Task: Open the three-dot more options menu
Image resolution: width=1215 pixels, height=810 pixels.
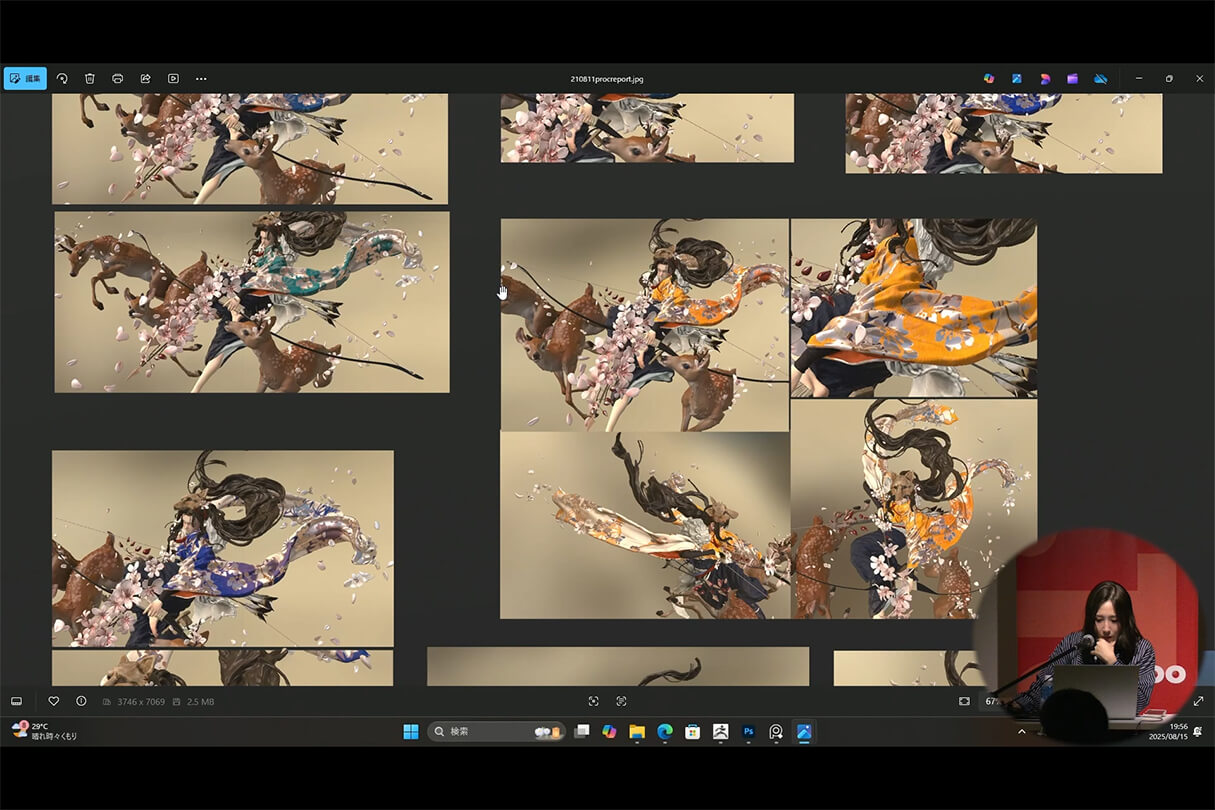Action: point(201,78)
